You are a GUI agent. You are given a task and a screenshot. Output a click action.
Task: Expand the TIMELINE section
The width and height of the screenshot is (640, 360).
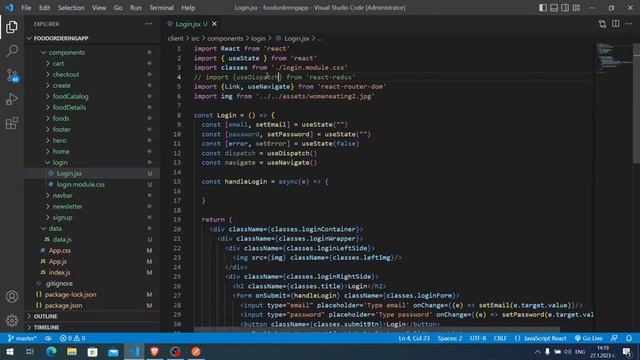pyautogui.click(x=46, y=327)
